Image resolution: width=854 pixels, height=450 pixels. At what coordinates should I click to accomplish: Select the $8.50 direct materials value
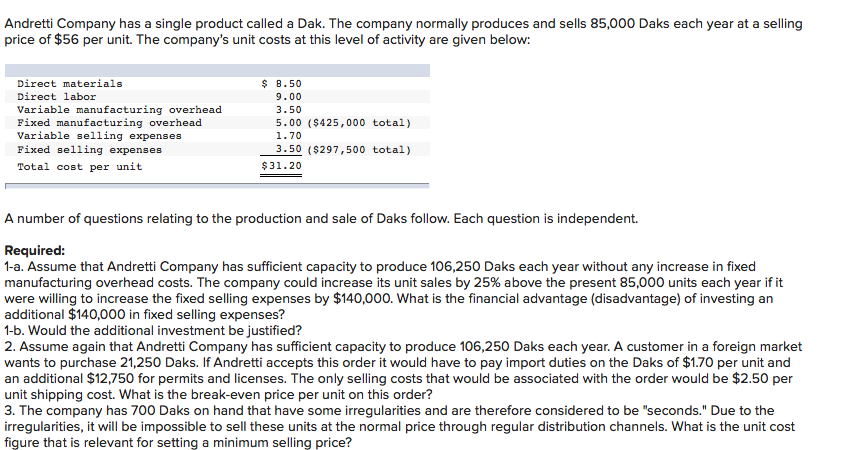282,83
